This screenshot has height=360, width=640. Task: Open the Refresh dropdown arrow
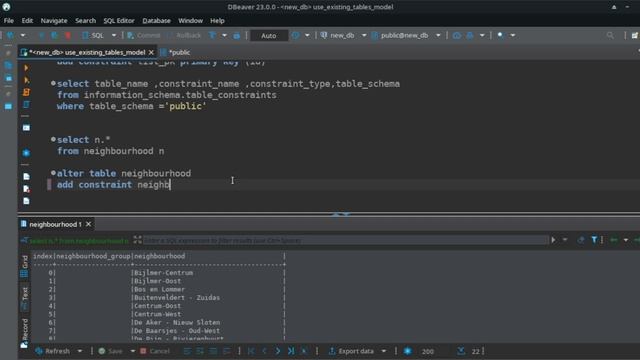coord(80,351)
